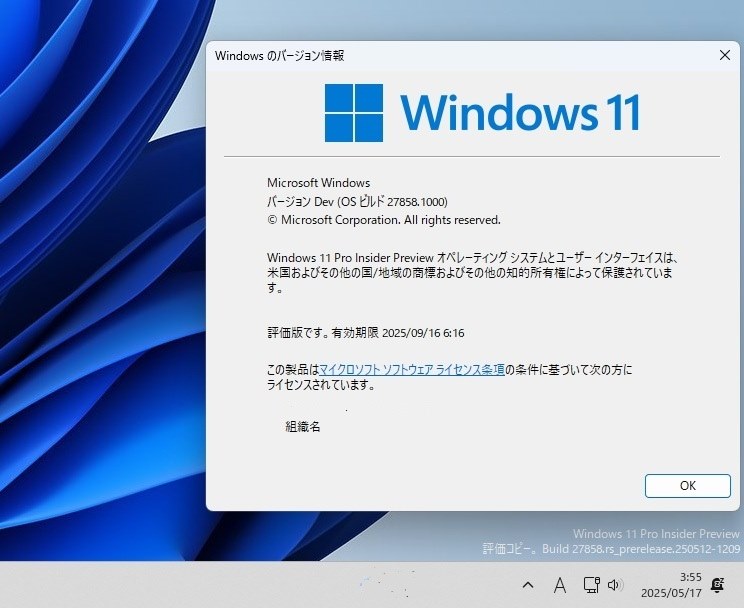
Task: Click the dialog title 'Windows のバージョン情報'
Action: 279,56
